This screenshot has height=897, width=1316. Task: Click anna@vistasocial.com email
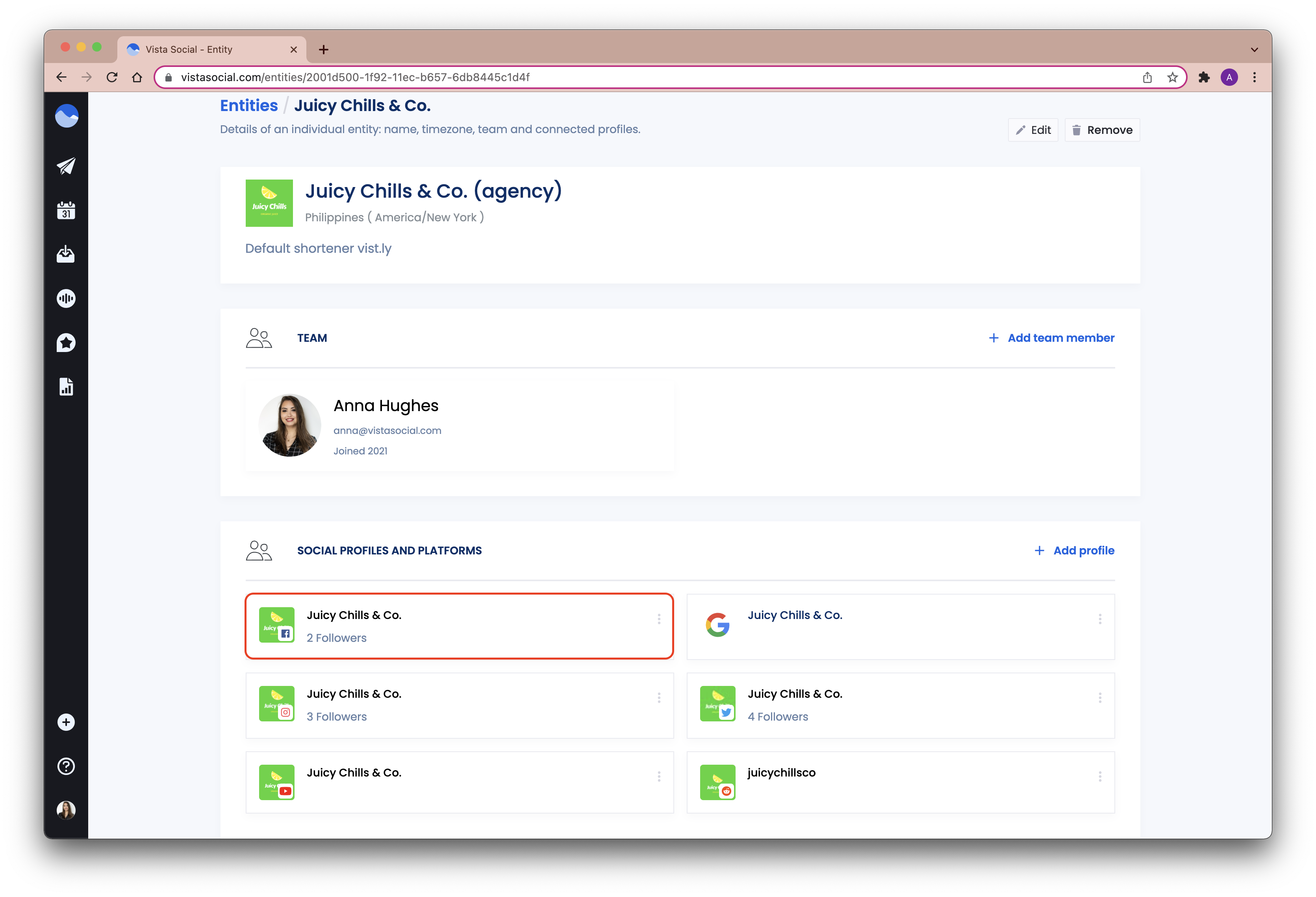387,430
